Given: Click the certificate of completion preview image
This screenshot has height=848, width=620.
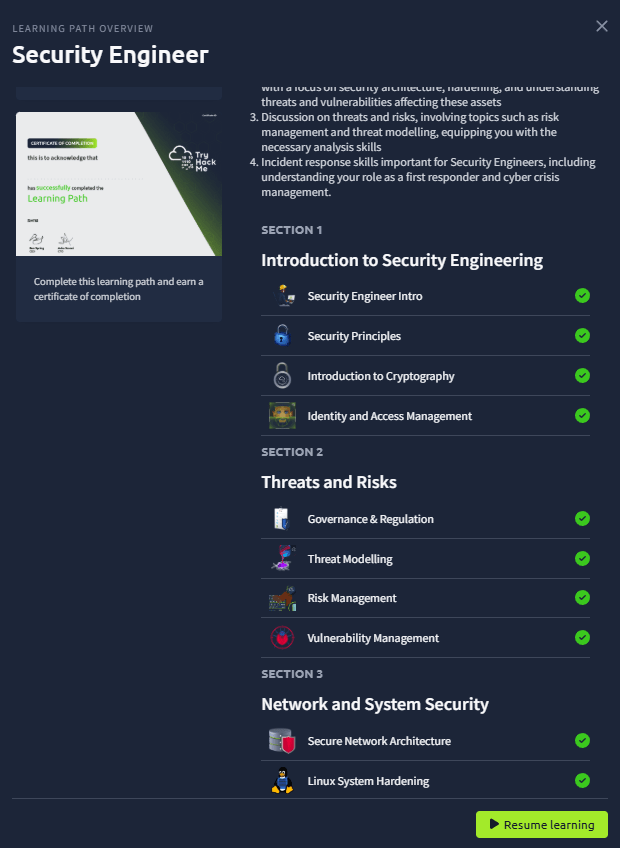Looking at the screenshot, I should click(x=119, y=184).
